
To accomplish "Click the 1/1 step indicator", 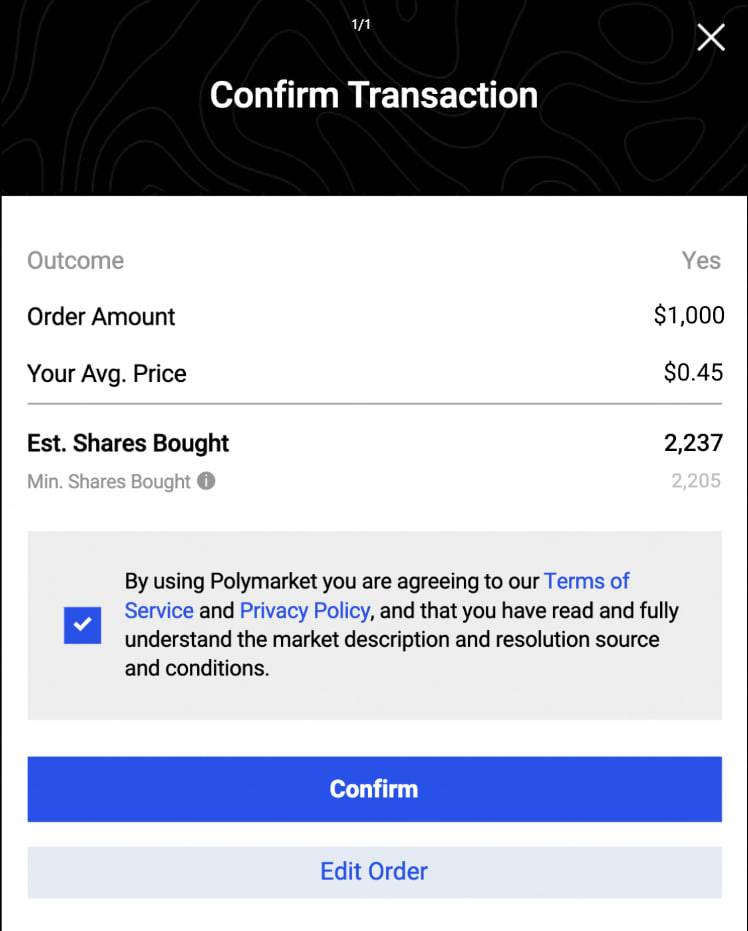I will tap(361, 24).
